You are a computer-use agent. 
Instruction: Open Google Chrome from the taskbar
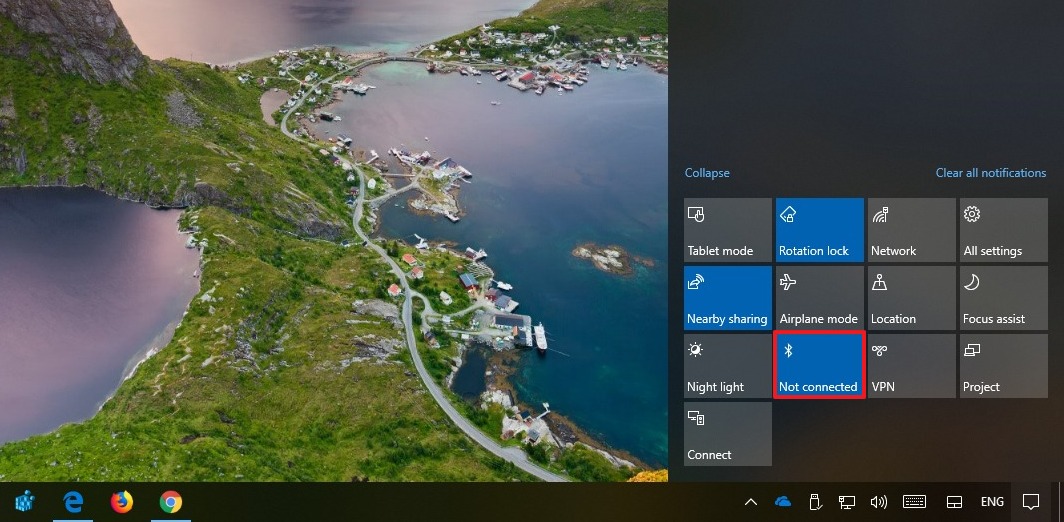(x=171, y=502)
